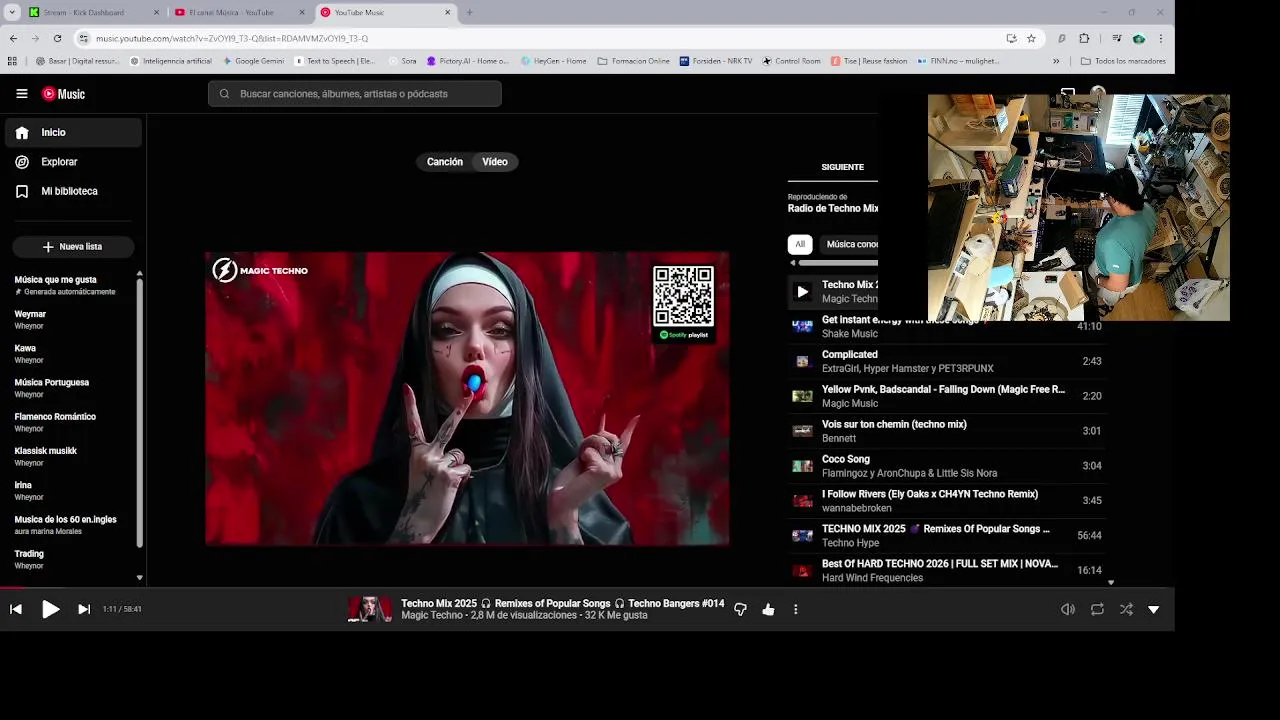The width and height of the screenshot is (1280, 720).
Task: Open more actions menu in player bar
Action: [796, 609]
